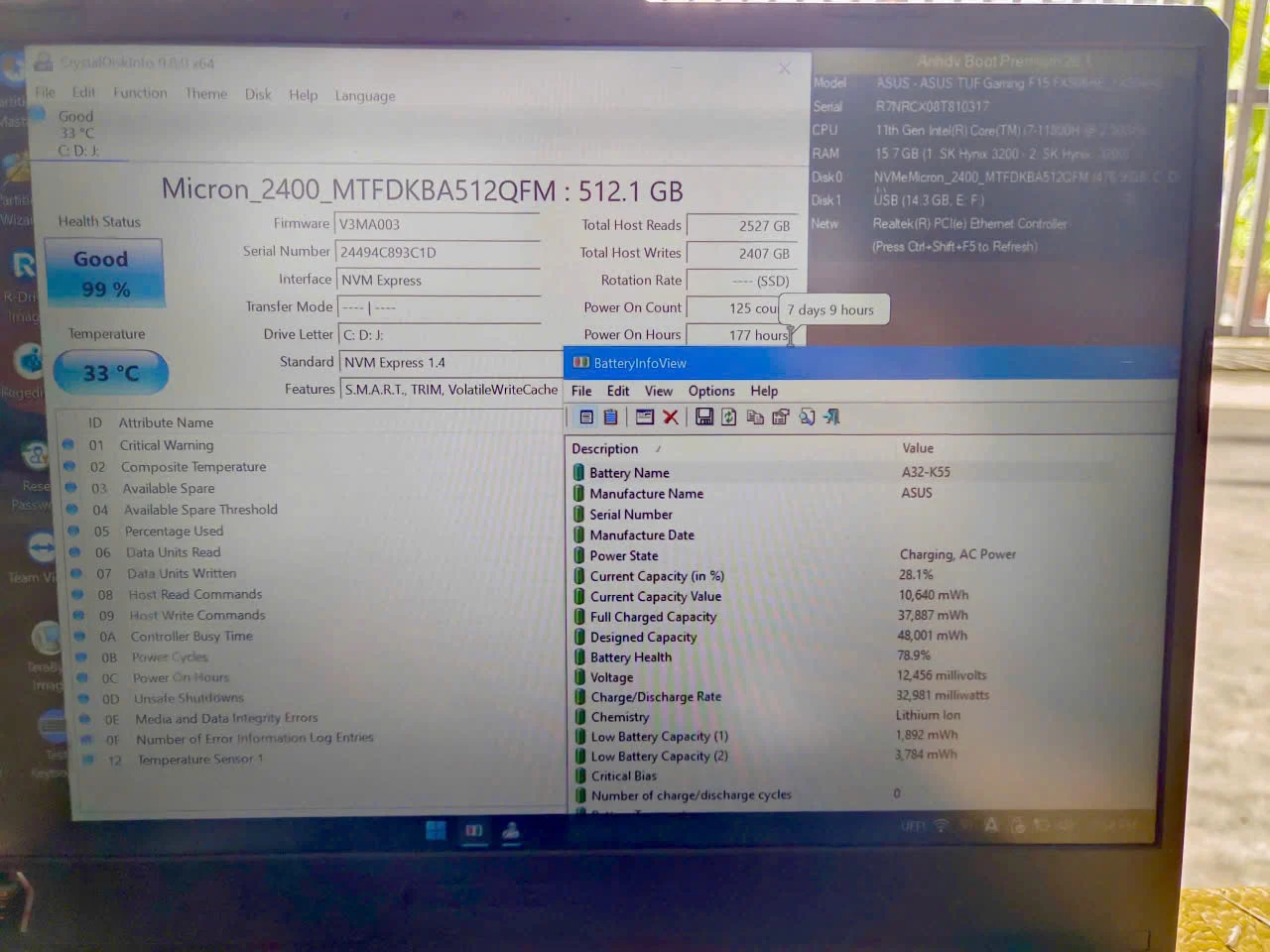Click the copy selected items toolbar icon
The width and height of the screenshot is (1270, 952).
pyautogui.click(x=755, y=417)
